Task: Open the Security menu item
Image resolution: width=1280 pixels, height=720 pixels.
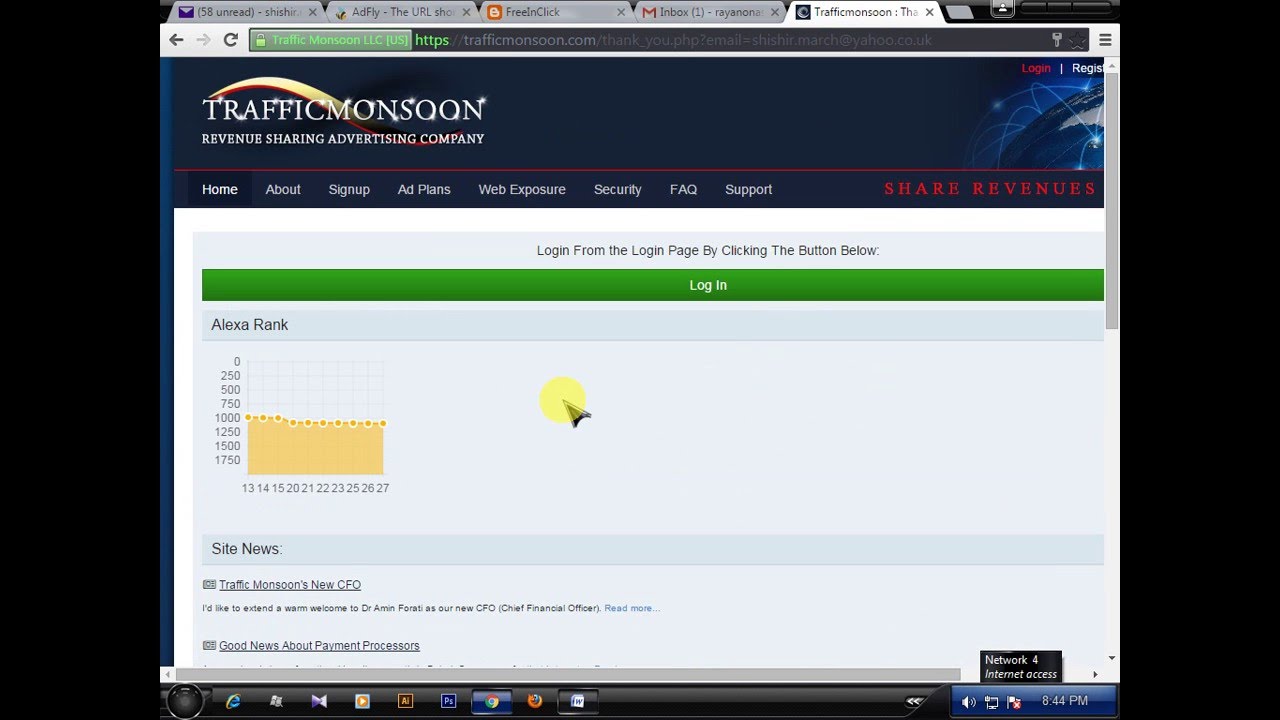Action: [618, 189]
